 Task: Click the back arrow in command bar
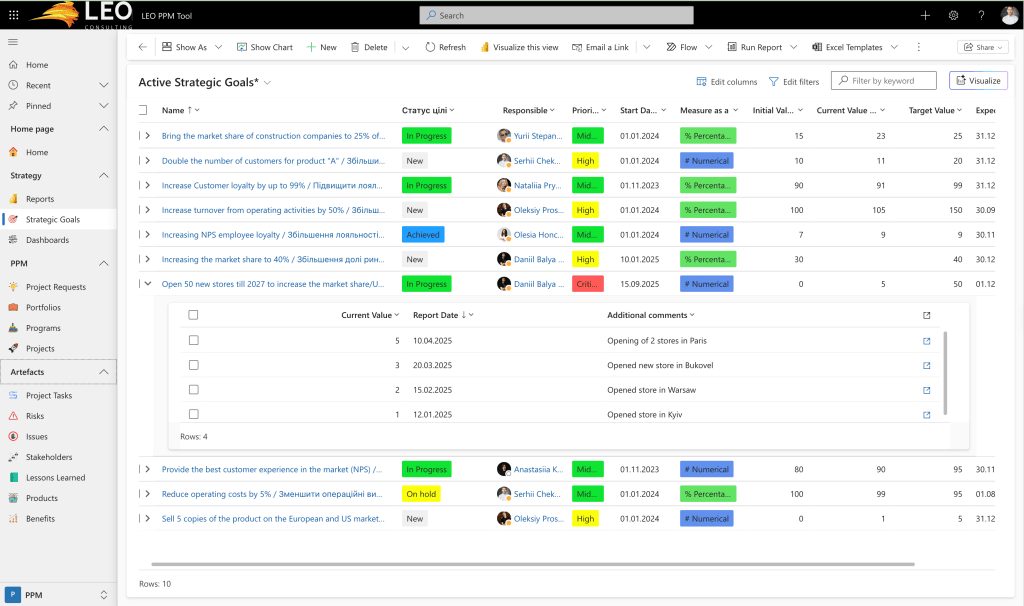[x=142, y=47]
